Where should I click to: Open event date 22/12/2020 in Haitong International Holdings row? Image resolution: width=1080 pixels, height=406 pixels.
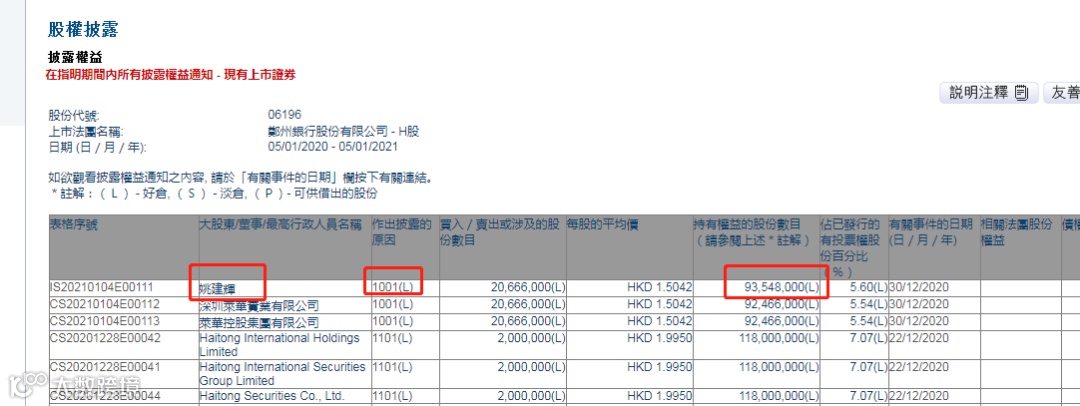tap(917, 338)
